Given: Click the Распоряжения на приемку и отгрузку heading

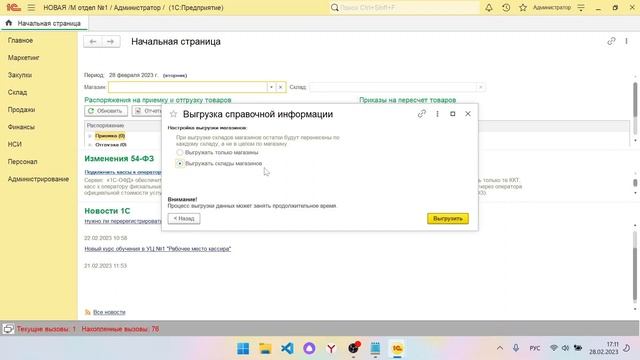Looking at the screenshot, I should 158,100.
